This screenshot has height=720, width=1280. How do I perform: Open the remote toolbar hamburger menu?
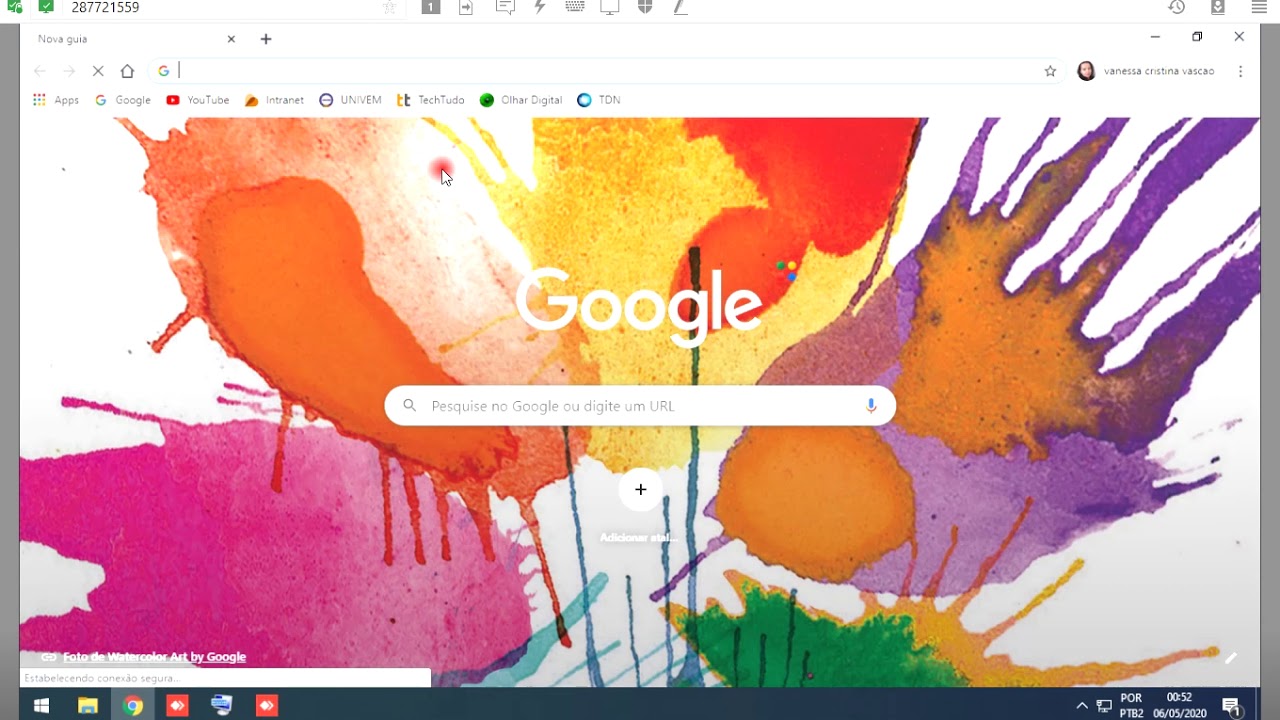pyautogui.click(x=1259, y=7)
